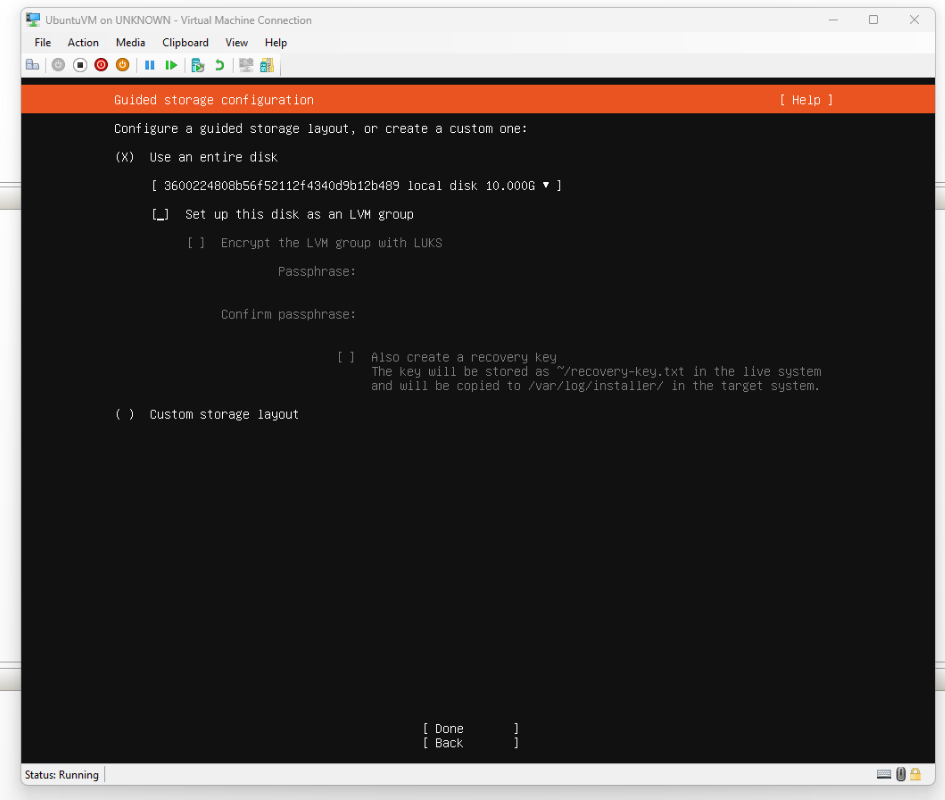Select the "Custom storage layout" radio option
The width and height of the screenshot is (945, 800).
coord(124,414)
